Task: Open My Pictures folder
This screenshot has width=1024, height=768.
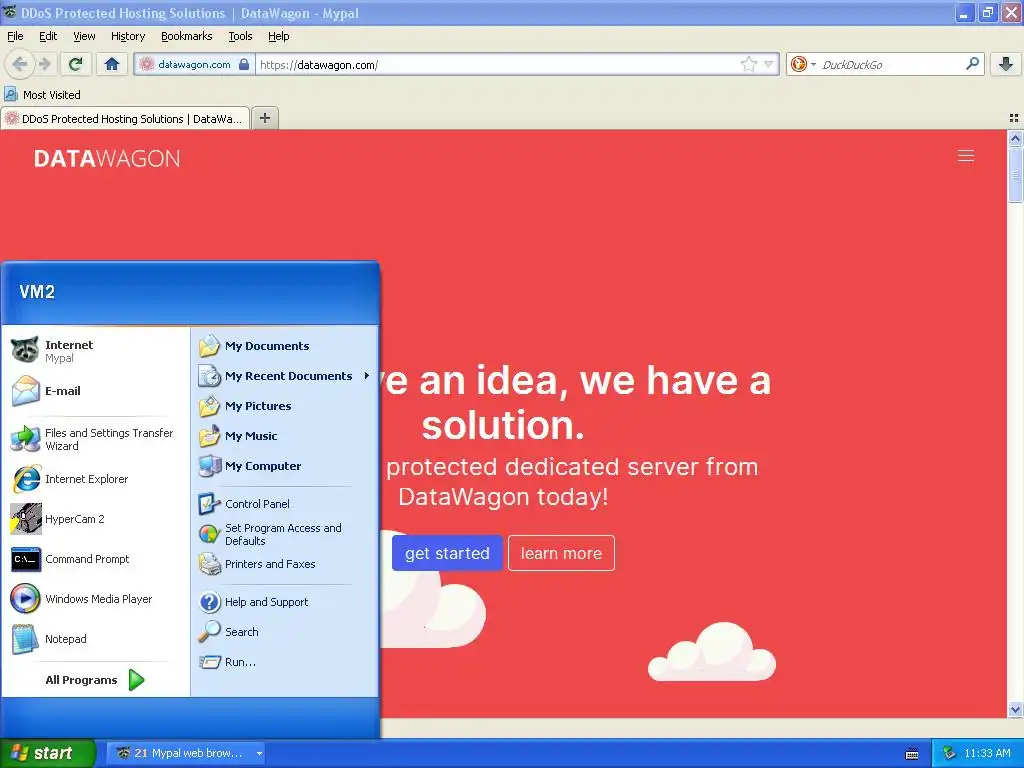Action: click(285, 406)
